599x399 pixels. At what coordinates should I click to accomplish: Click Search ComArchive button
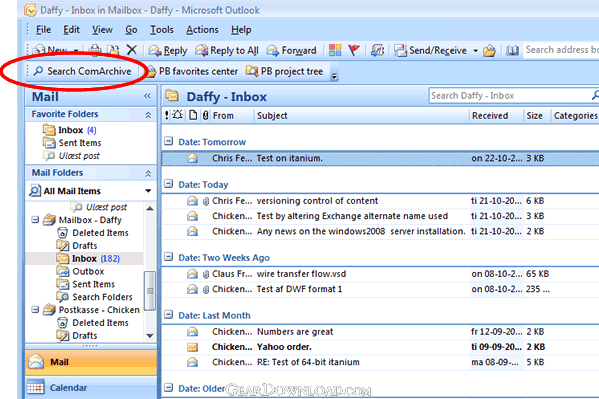pos(83,71)
